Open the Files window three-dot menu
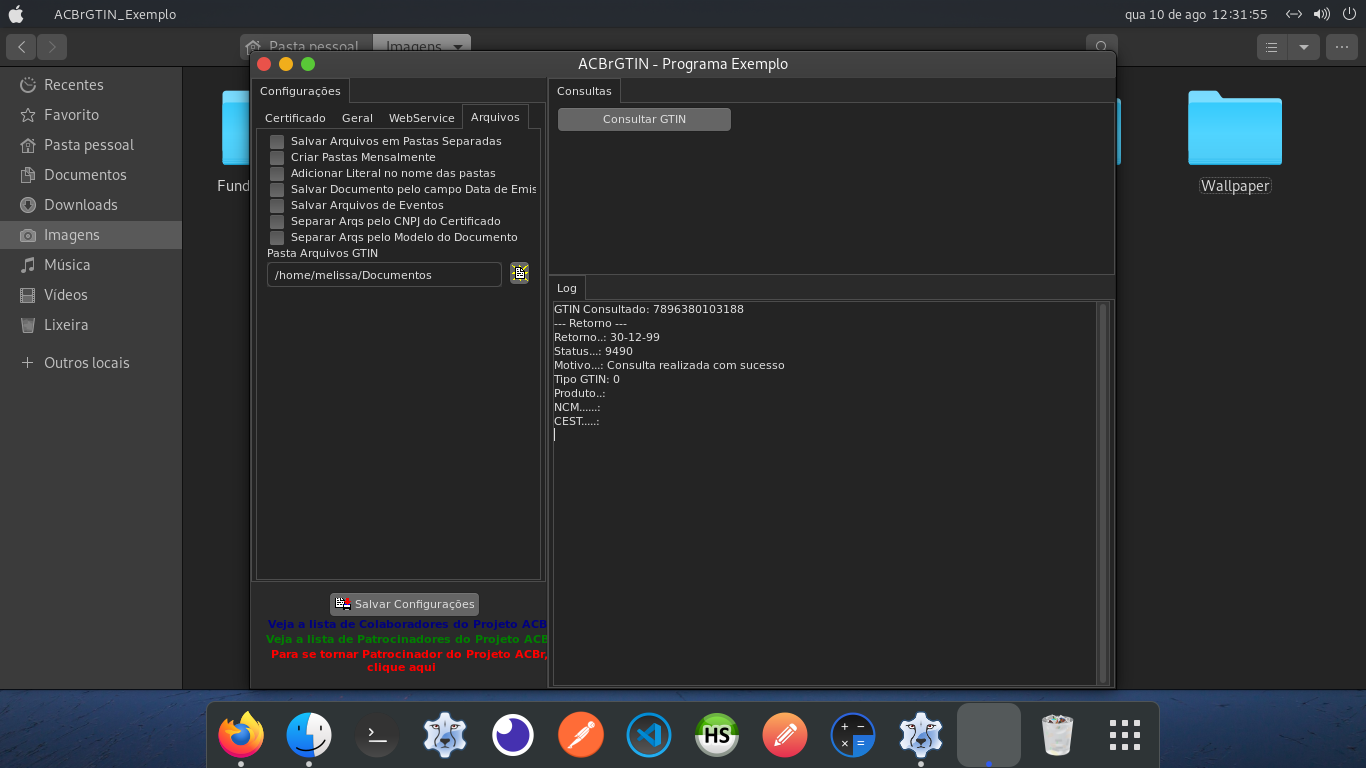Screen dimensions: 1366x768 click(x=1341, y=47)
